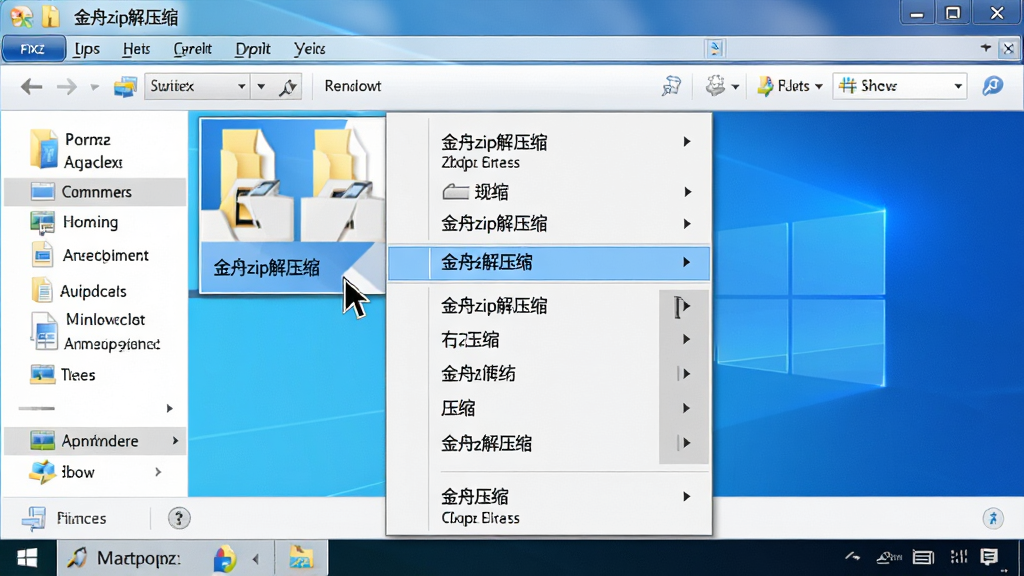Open the Carelit menu
1024x576 pixels.
[192, 49]
